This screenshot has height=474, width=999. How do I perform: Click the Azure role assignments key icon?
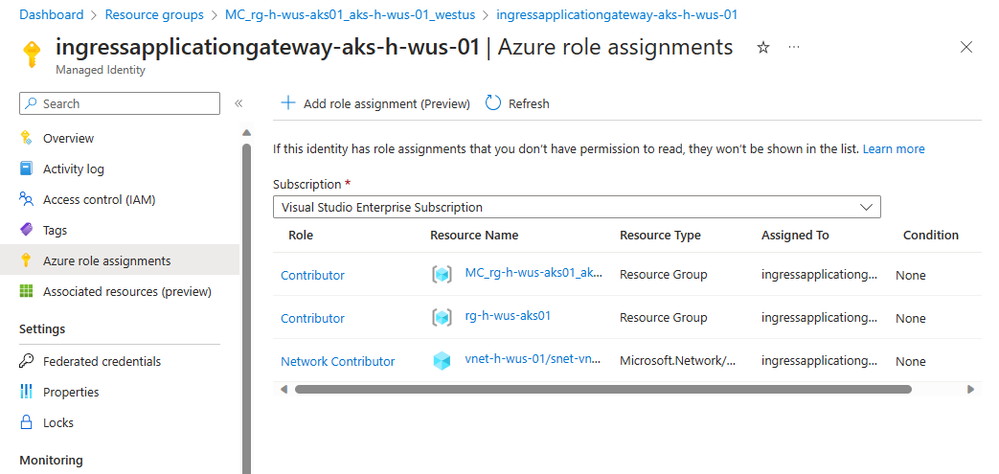[x=26, y=261]
